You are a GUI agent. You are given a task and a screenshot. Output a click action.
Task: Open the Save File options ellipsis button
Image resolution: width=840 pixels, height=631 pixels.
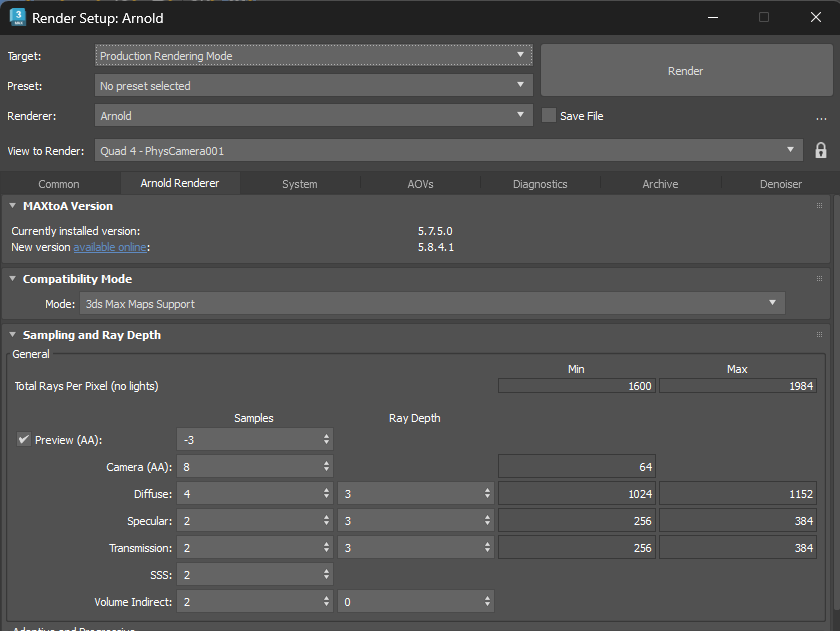pos(821,117)
